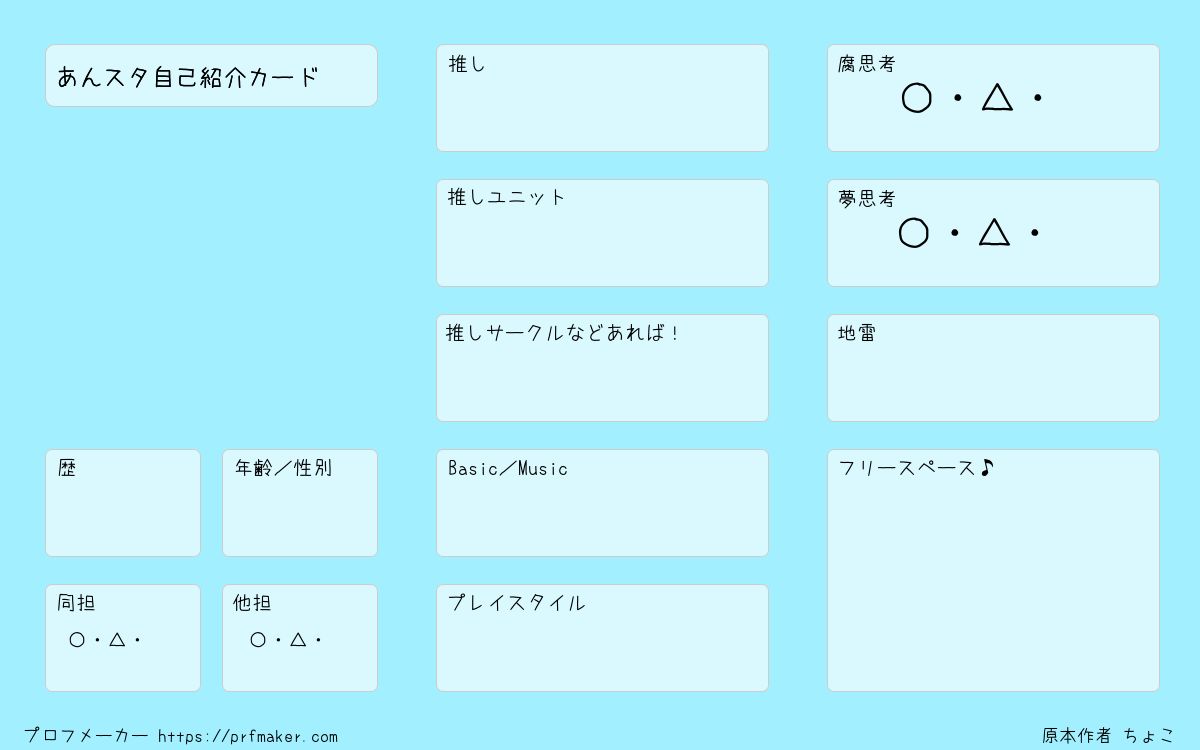1200x750 pixels.
Task: Click inside the 歴 field
Action: tap(123, 503)
